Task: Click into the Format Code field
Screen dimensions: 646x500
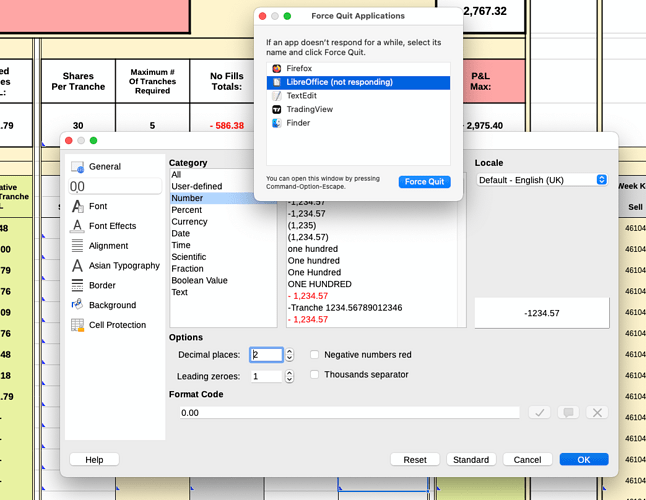Action: pos(349,413)
